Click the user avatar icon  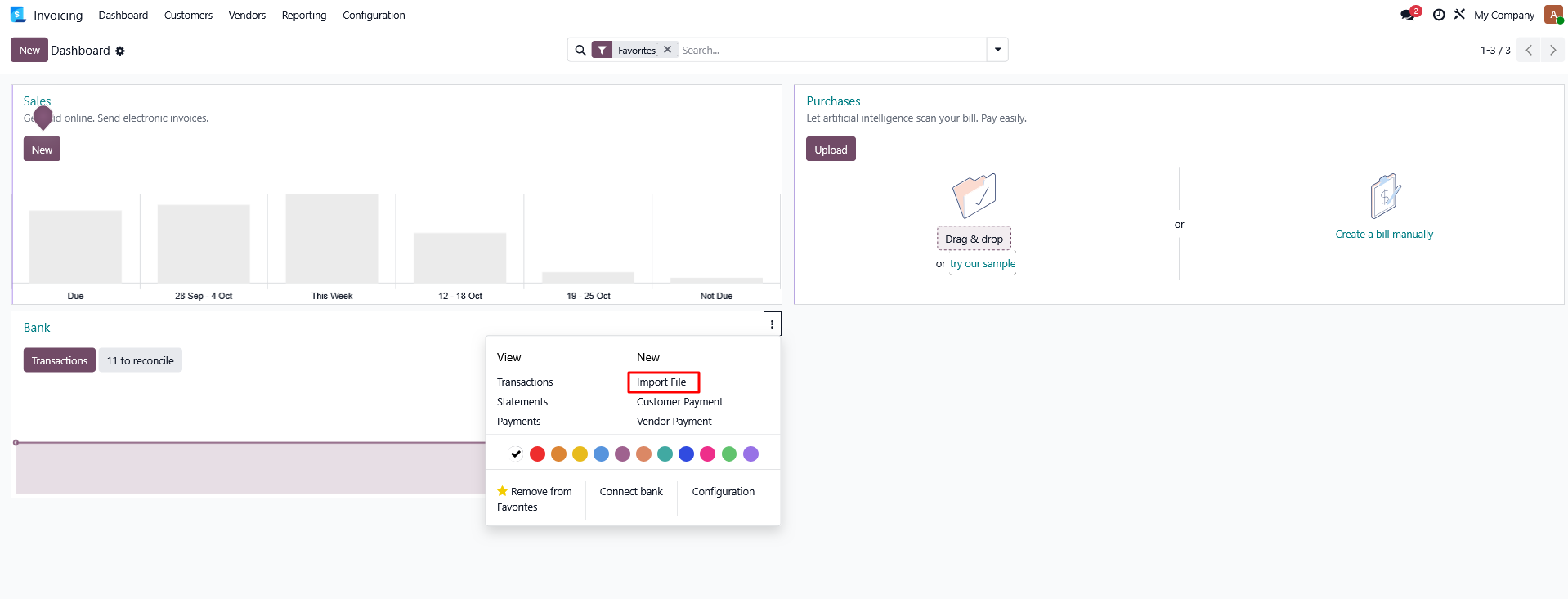[x=1553, y=15]
